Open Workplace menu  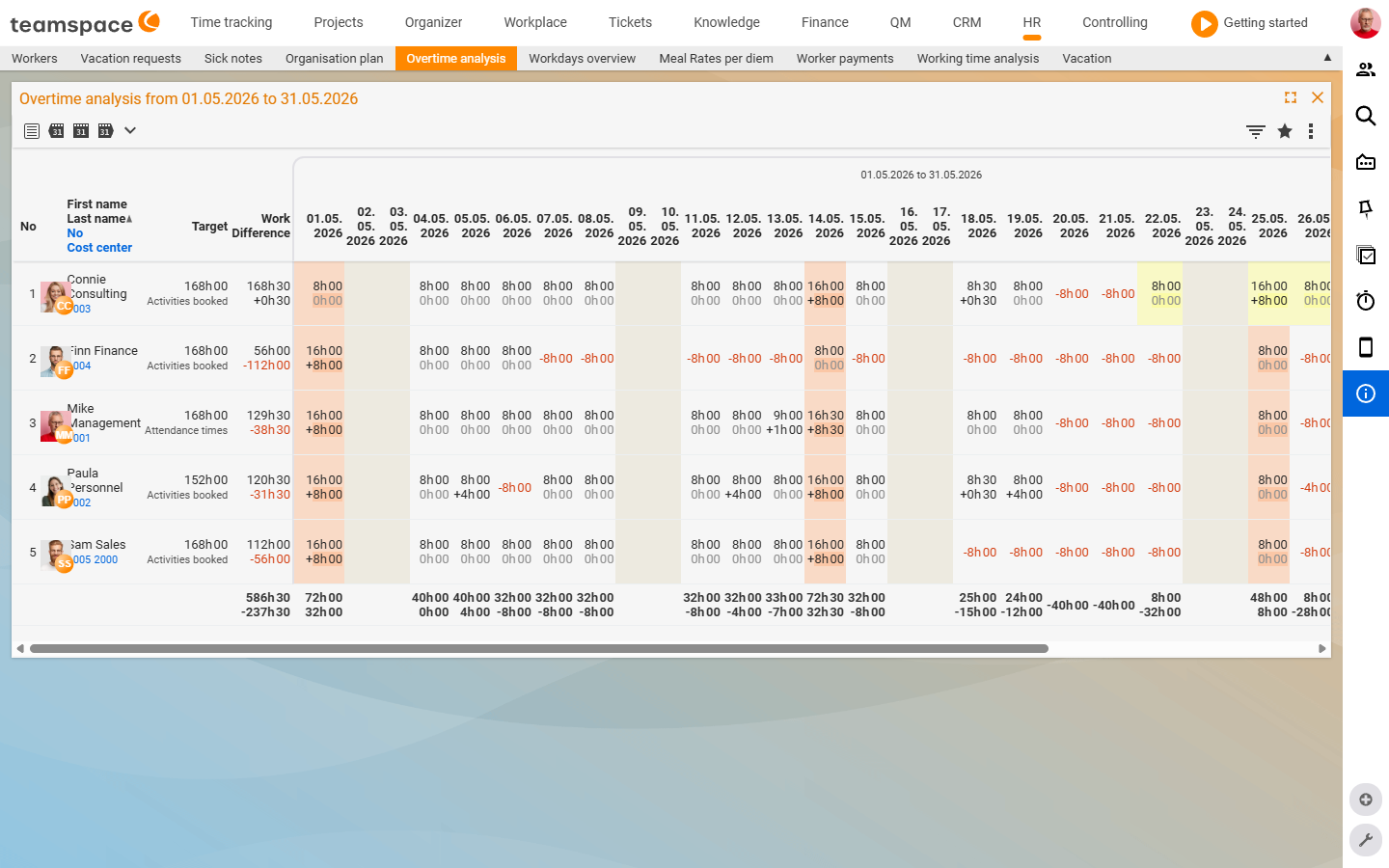pyautogui.click(x=535, y=22)
